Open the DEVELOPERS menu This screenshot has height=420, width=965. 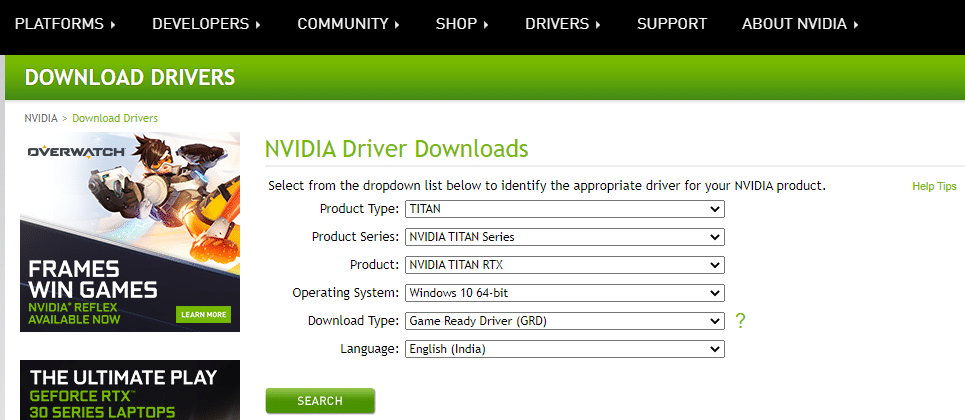(207, 24)
